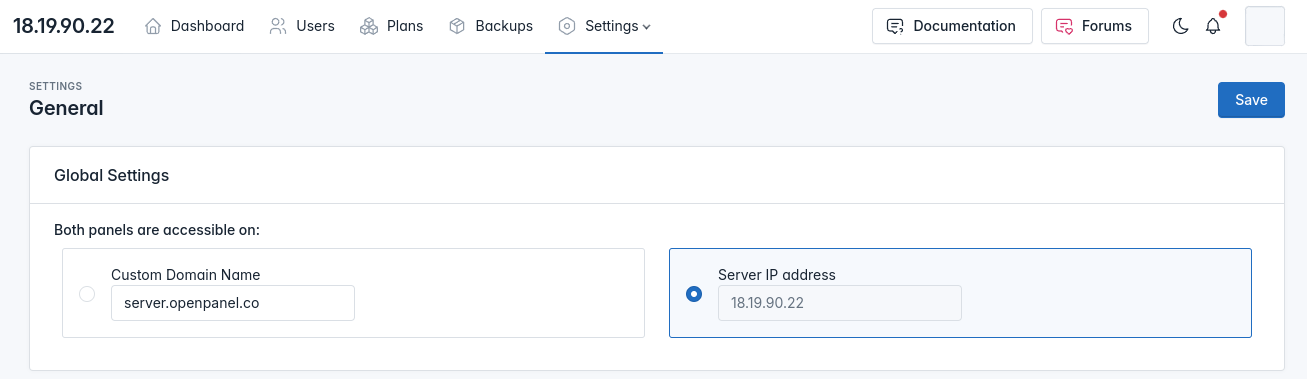
Task: Click the Server IP address text field
Action: pos(840,303)
